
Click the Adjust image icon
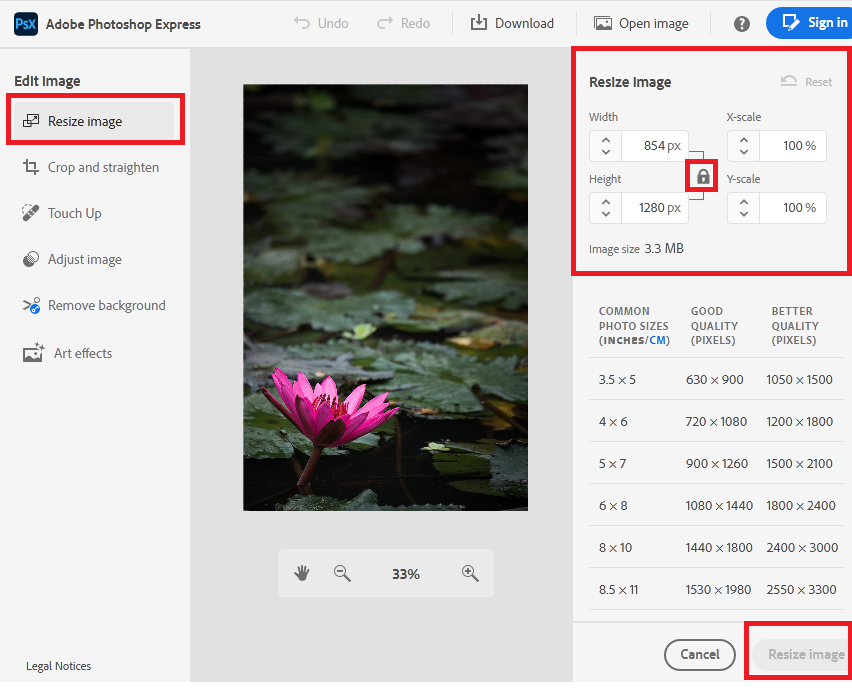[30, 259]
